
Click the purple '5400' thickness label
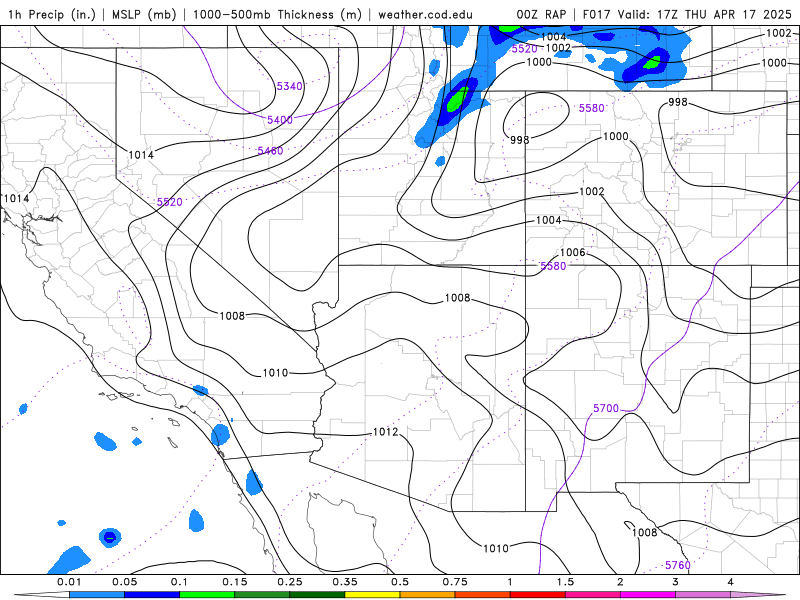click(280, 120)
